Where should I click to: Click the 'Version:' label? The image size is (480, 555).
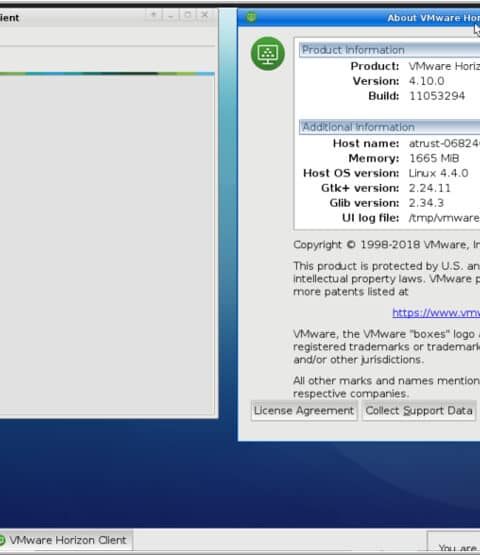click(x=376, y=81)
